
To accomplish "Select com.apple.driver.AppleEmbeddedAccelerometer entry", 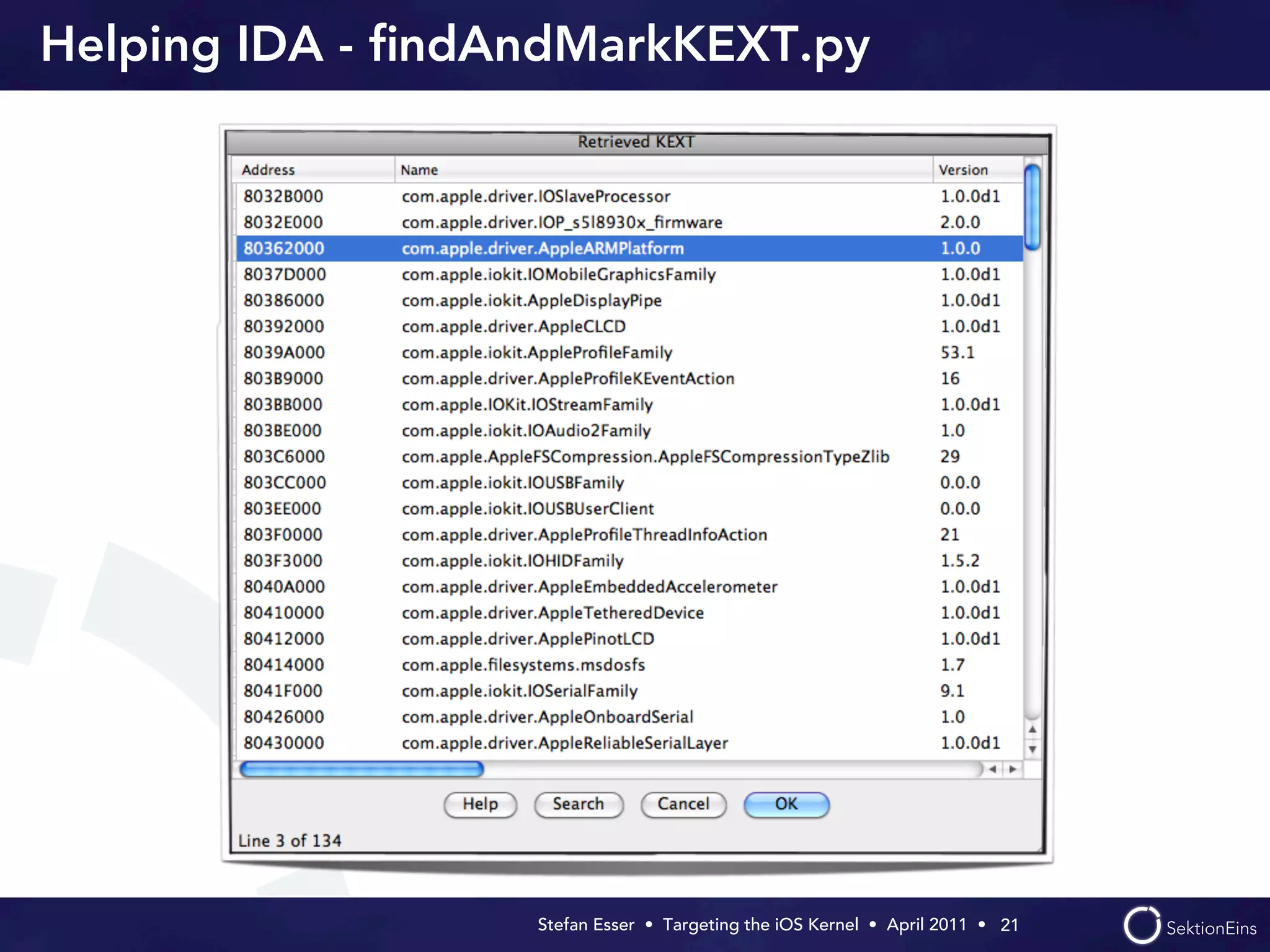I will [x=629, y=587].
